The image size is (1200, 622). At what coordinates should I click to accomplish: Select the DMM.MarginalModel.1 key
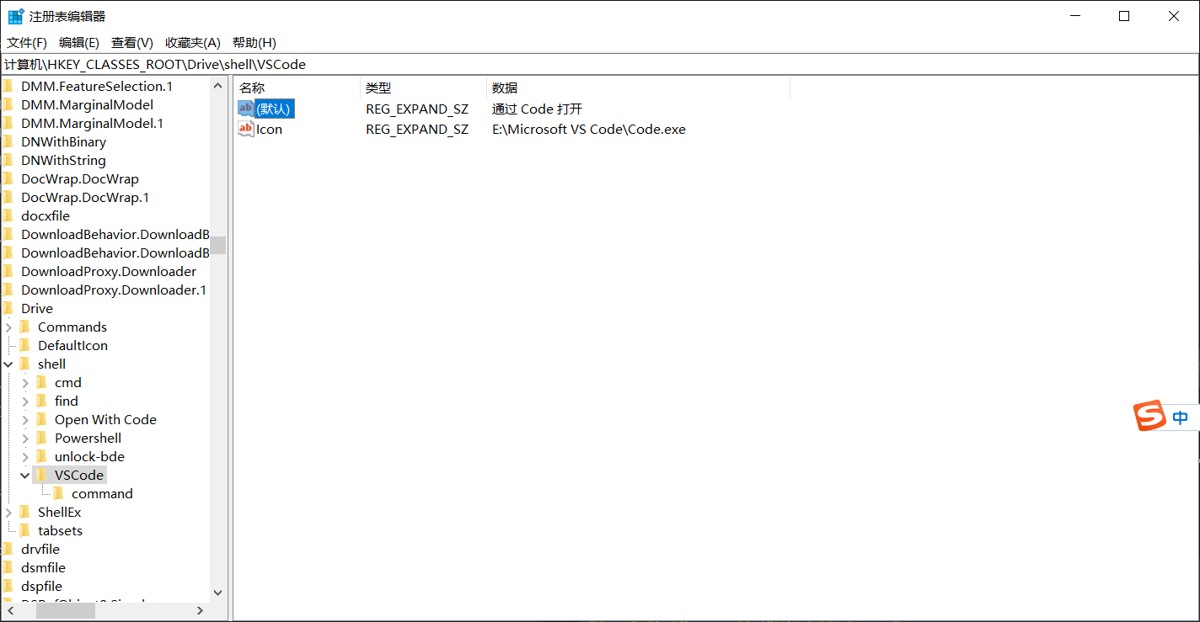(x=92, y=123)
